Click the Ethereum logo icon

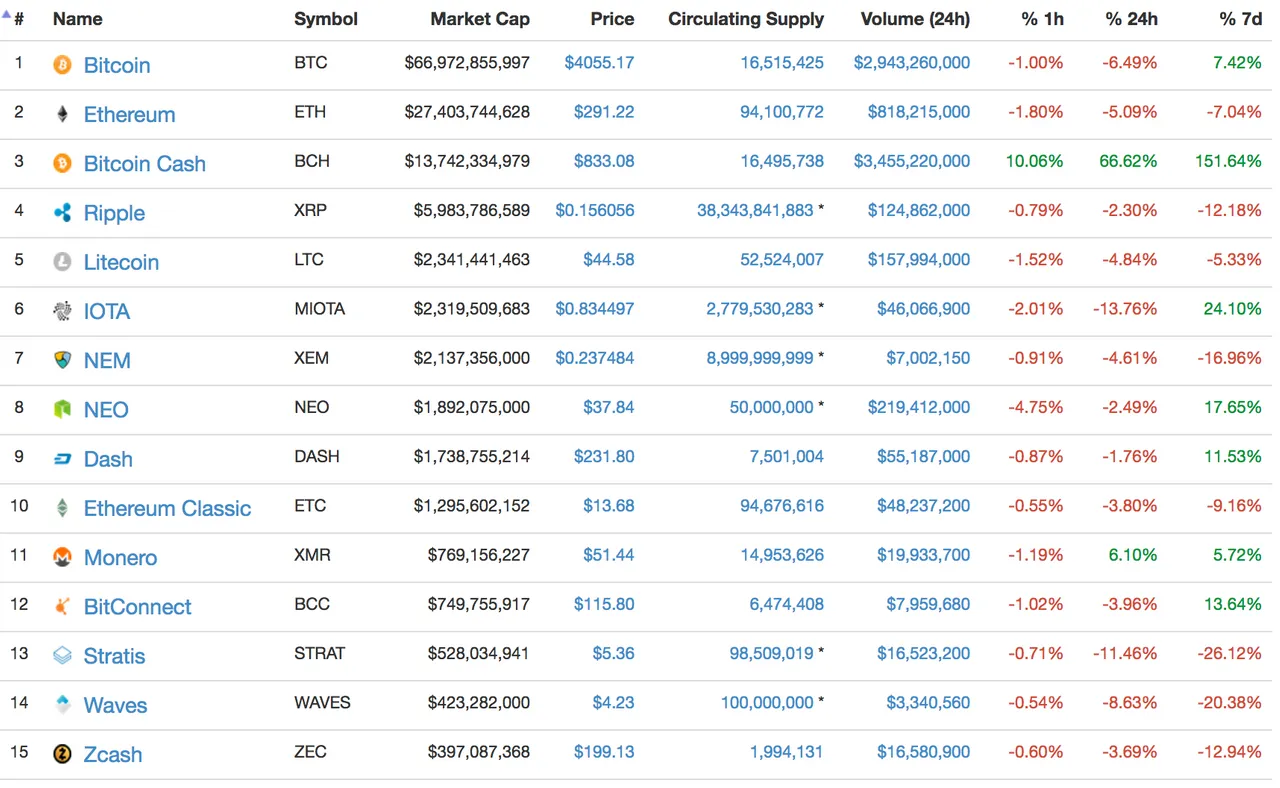[62, 114]
